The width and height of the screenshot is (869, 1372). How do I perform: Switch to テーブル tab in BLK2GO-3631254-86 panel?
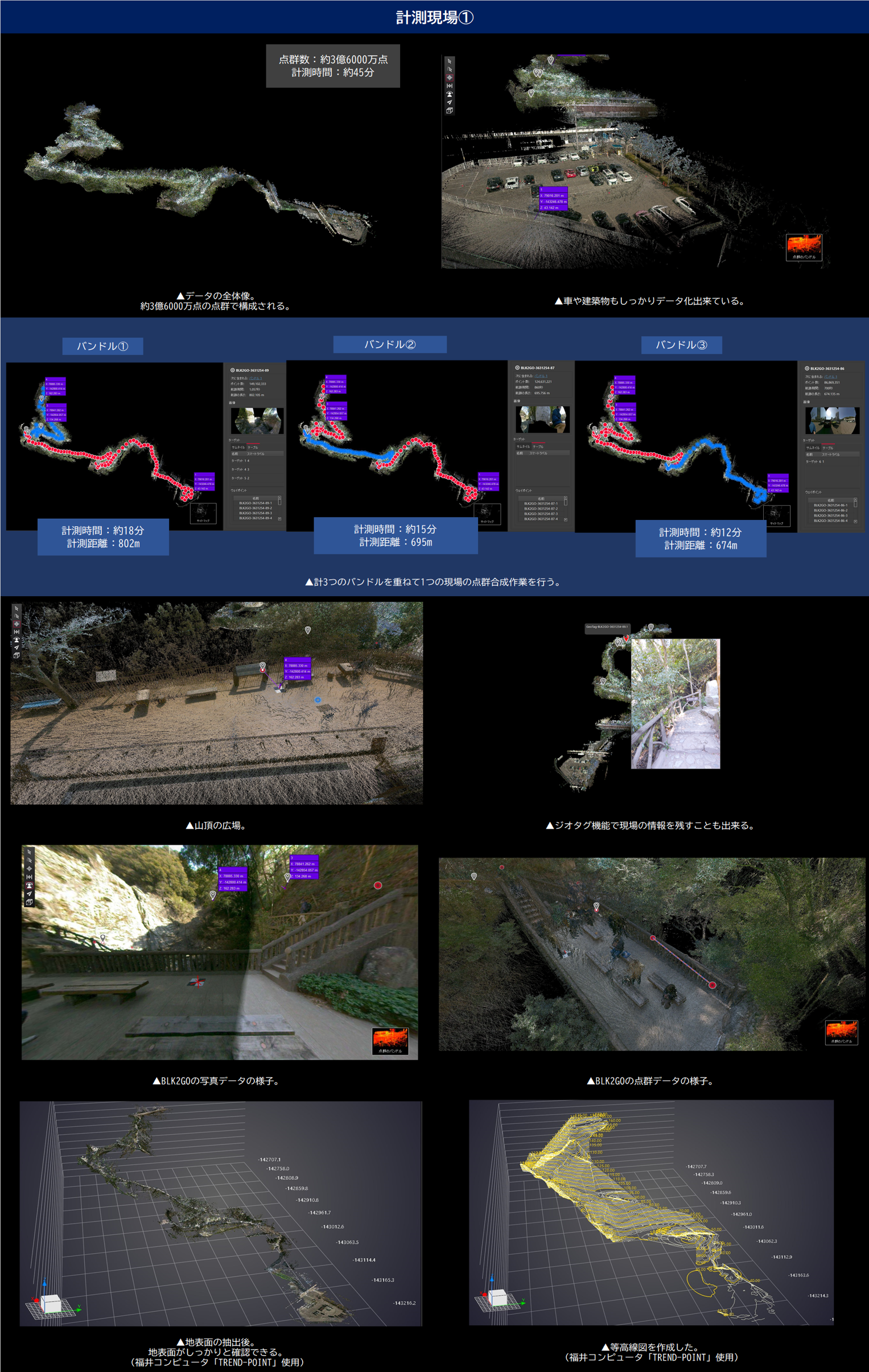tap(829, 448)
